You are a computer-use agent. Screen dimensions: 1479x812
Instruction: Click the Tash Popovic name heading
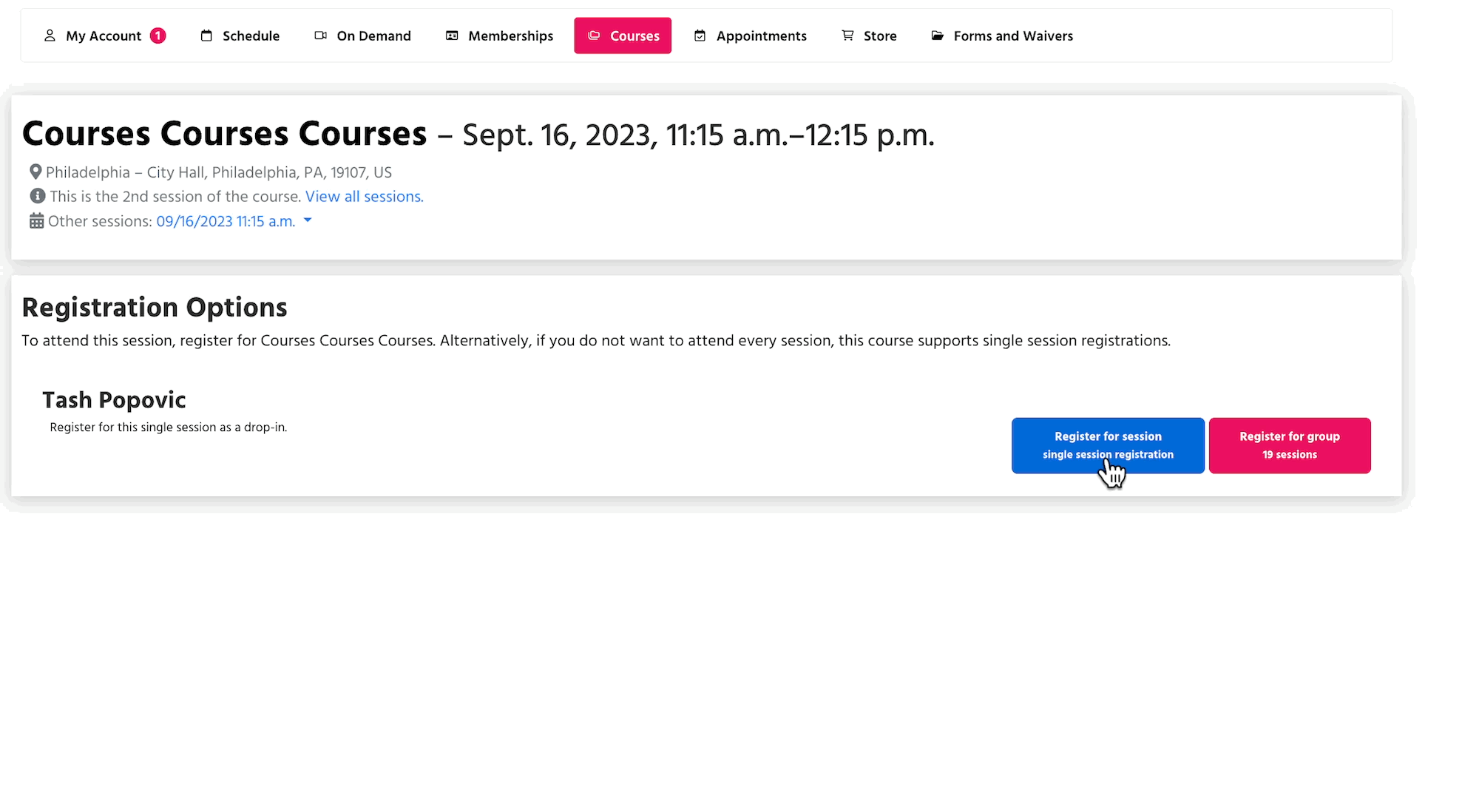tap(114, 400)
